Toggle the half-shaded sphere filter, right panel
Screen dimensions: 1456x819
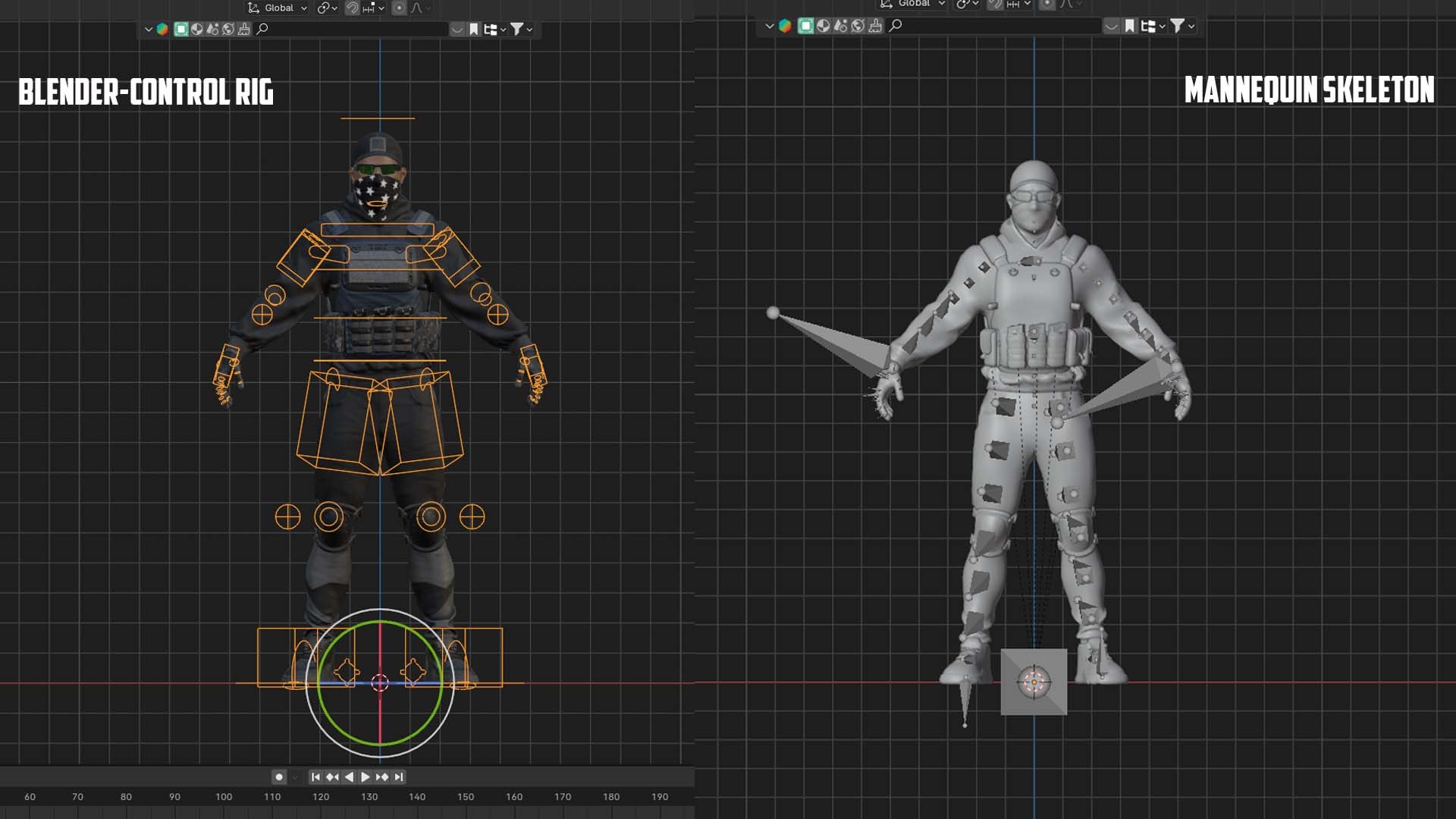823,26
